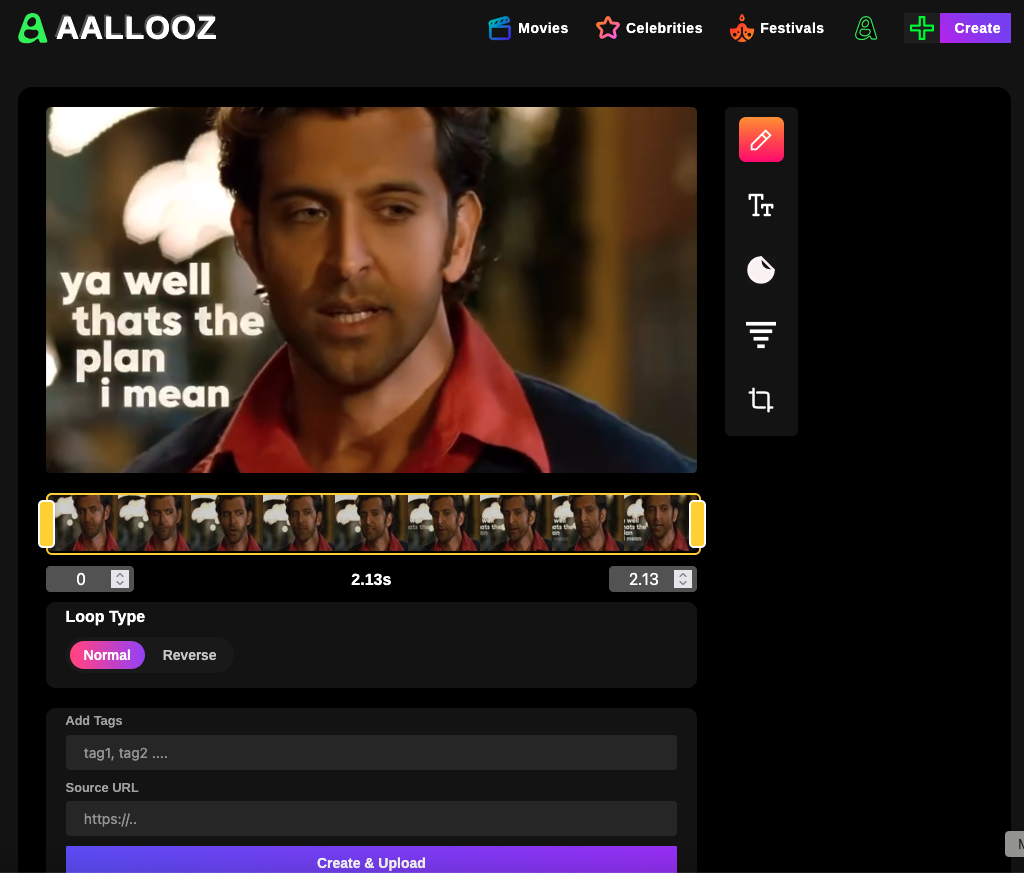Switch loop type to Reverse
This screenshot has height=873, width=1024.
pyautogui.click(x=189, y=655)
